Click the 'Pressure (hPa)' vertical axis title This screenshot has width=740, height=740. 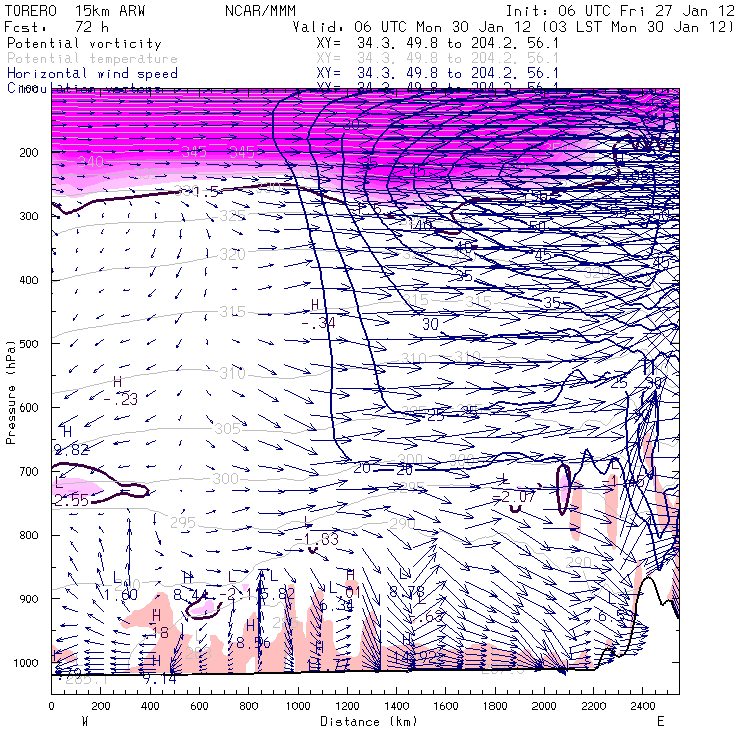[11, 392]
